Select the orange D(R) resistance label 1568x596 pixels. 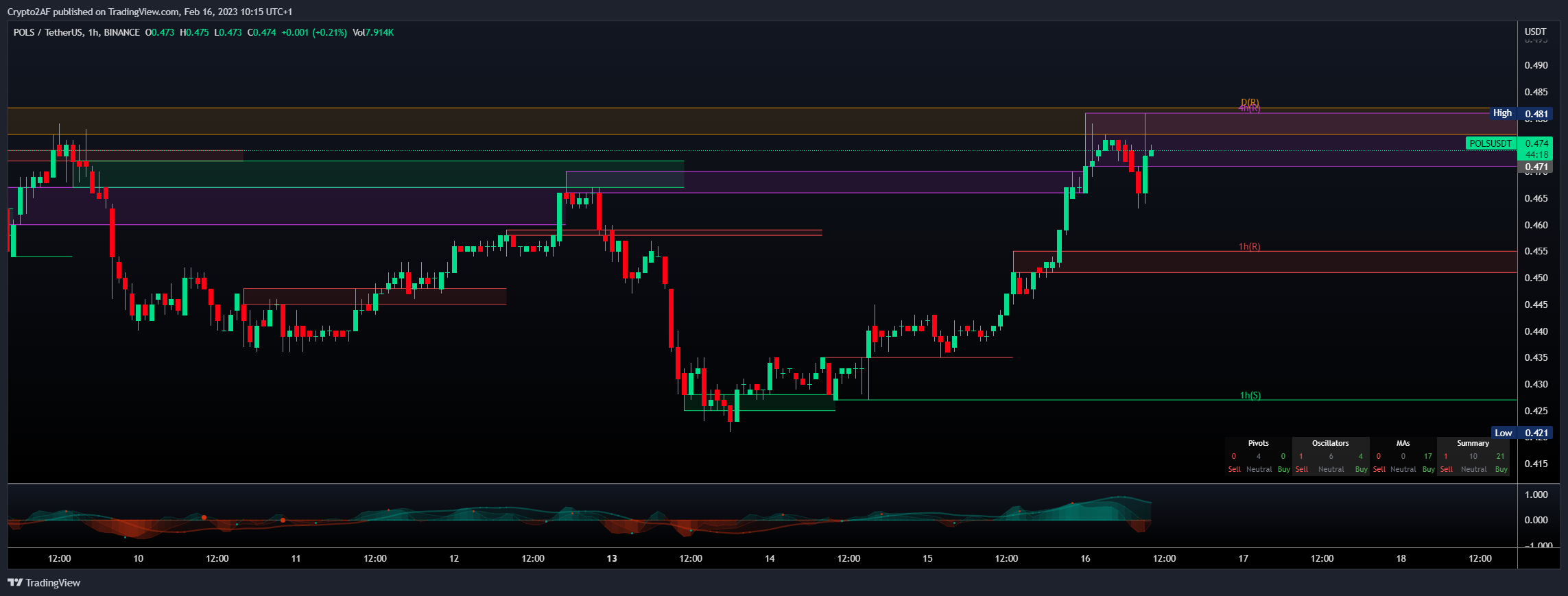pos(1250,102)
